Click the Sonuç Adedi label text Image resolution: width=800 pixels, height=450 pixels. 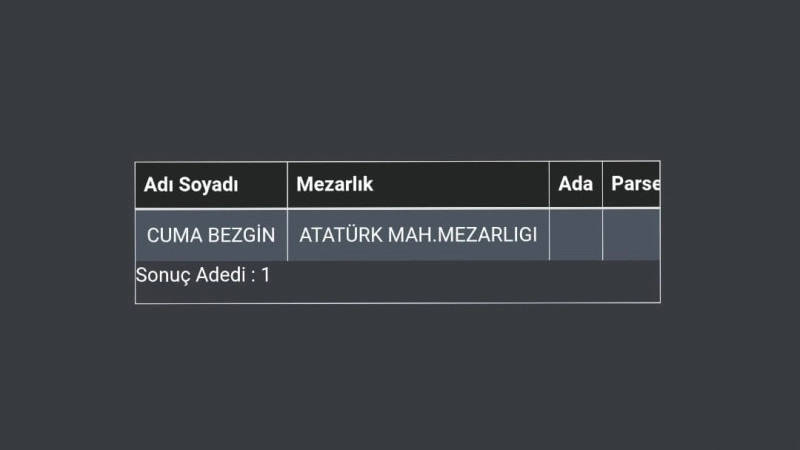pos(191,276)
